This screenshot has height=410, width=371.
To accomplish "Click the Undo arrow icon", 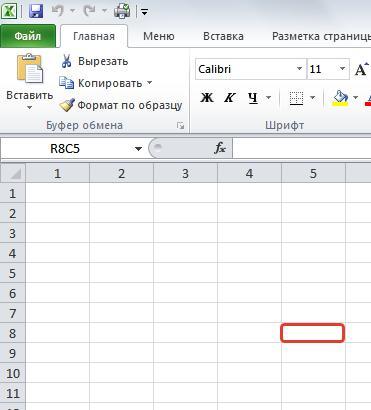I will pos(58,11).
